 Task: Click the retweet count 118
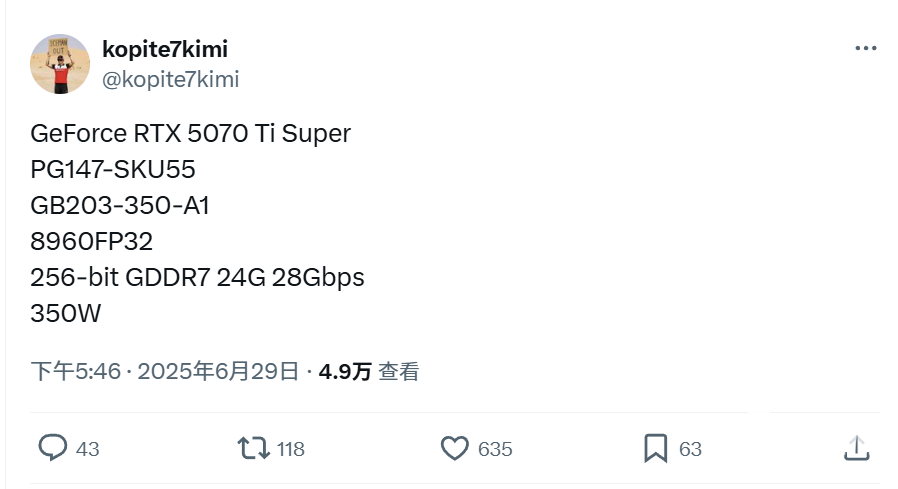(x=290, y=449)
